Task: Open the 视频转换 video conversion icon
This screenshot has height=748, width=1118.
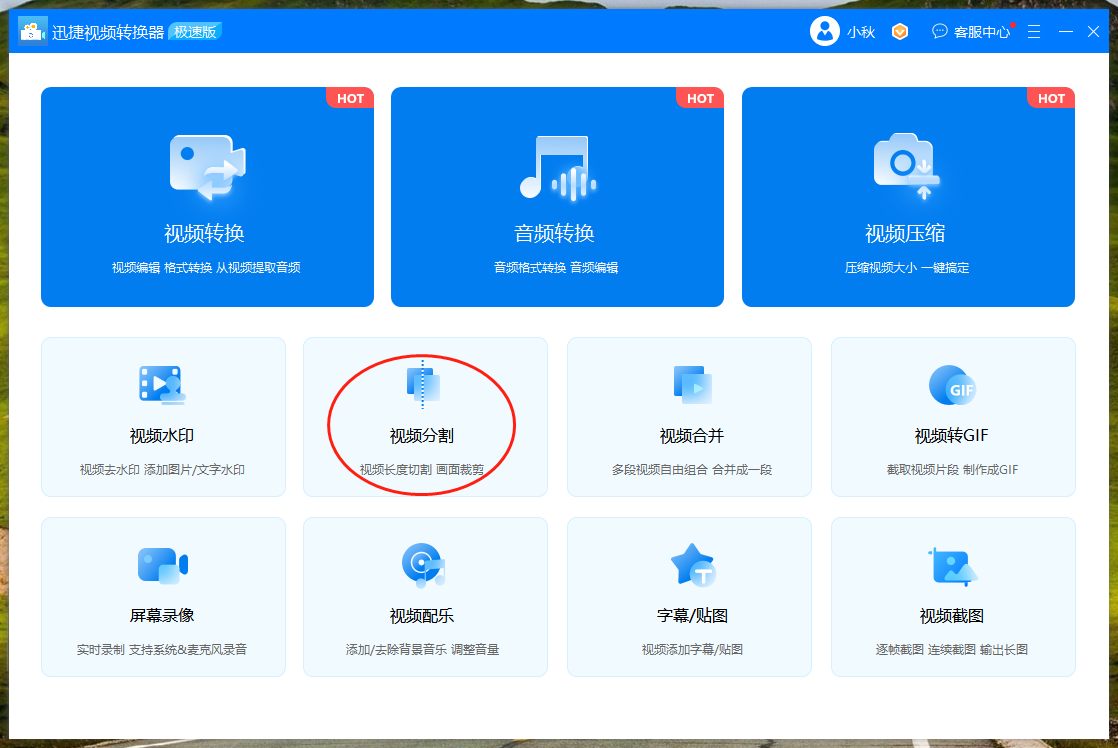Action: [x=207, y=167]
